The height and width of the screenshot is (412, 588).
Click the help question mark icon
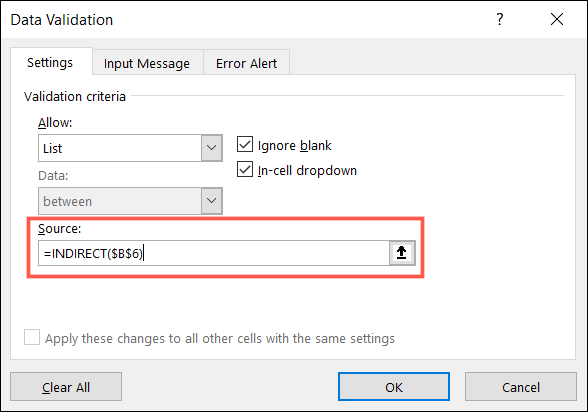tap(500, 19)
